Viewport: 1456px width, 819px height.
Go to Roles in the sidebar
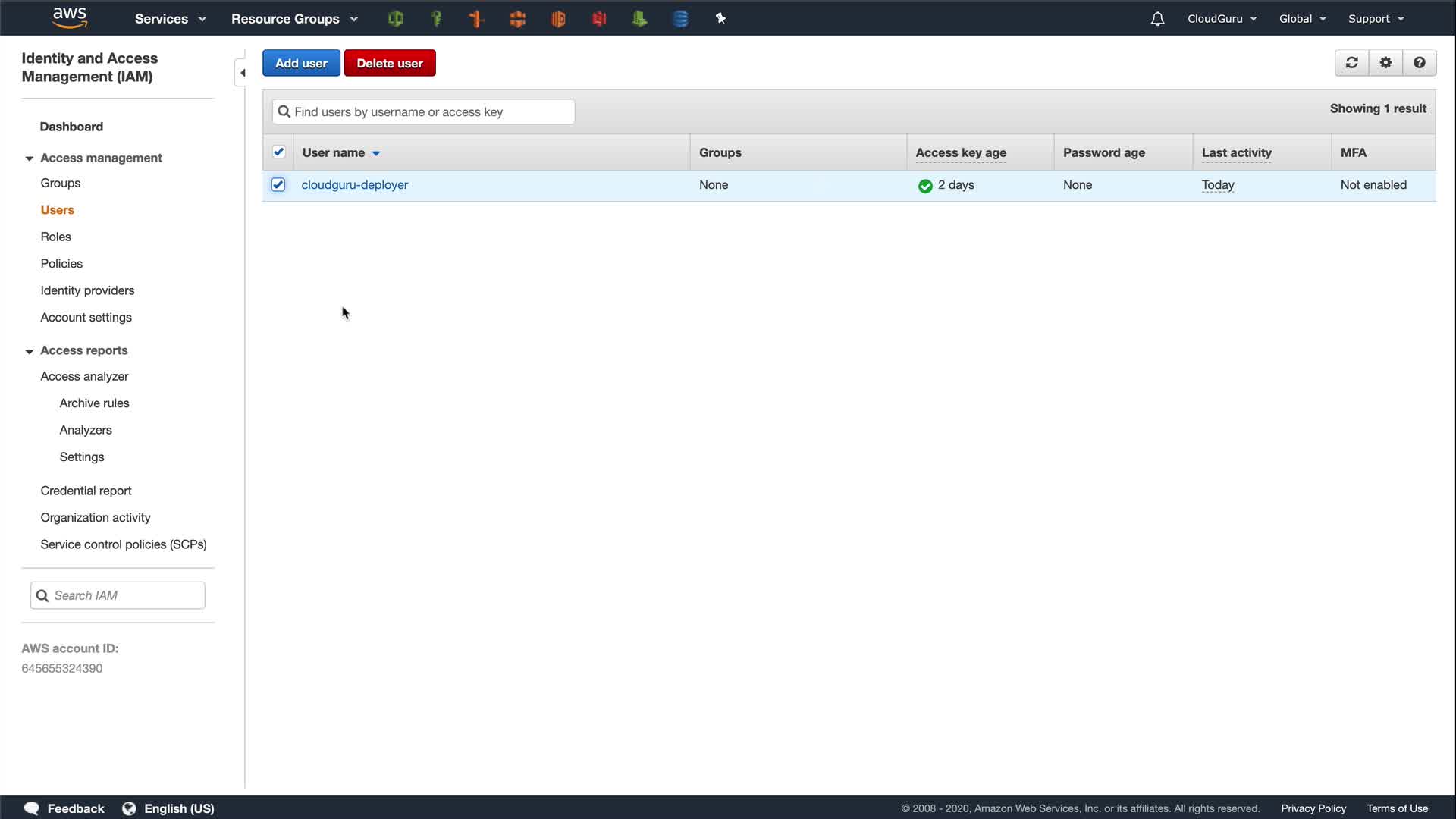coord(55,237)
